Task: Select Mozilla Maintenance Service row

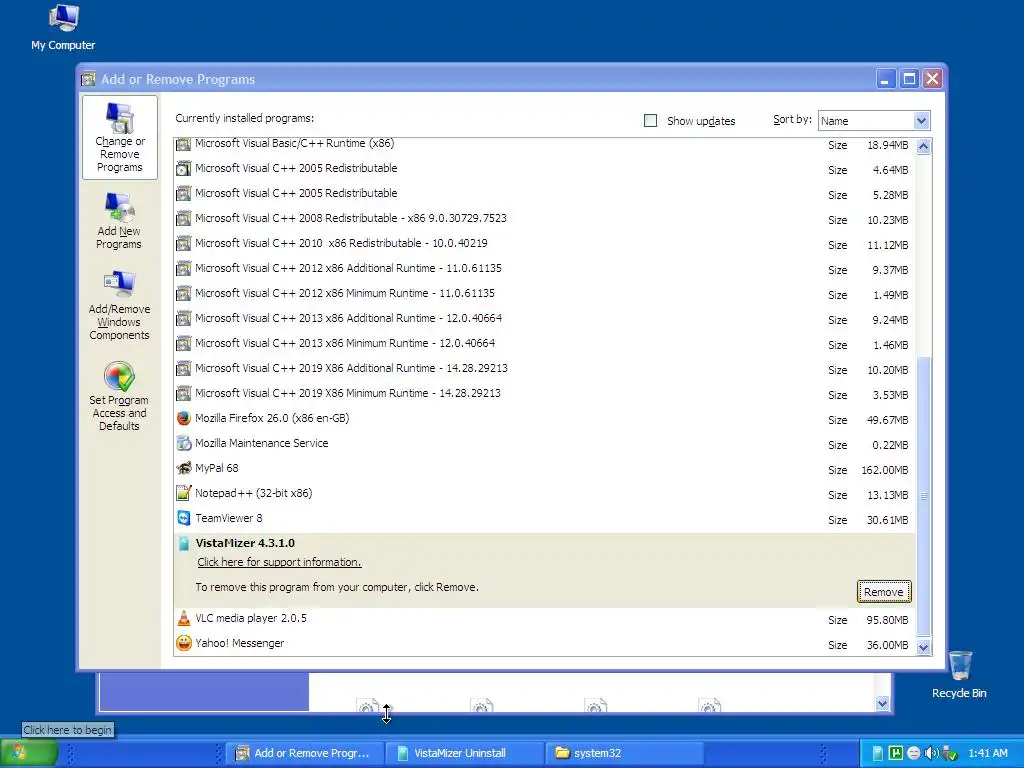Action: click(545, 443)
